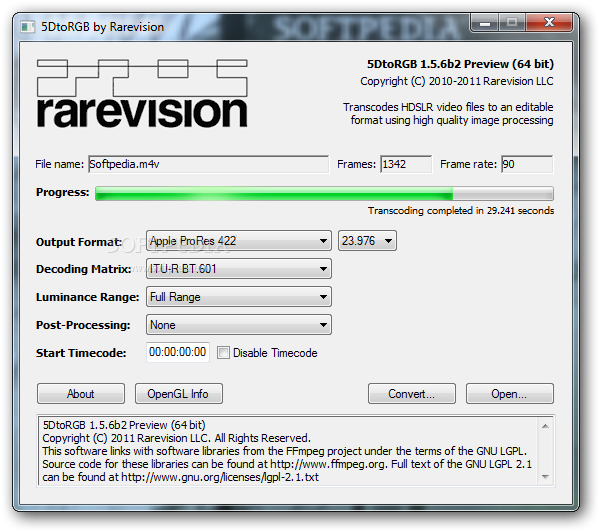Open the Luminance Range dropdown
Screen dimensions: 600x532
238,297
